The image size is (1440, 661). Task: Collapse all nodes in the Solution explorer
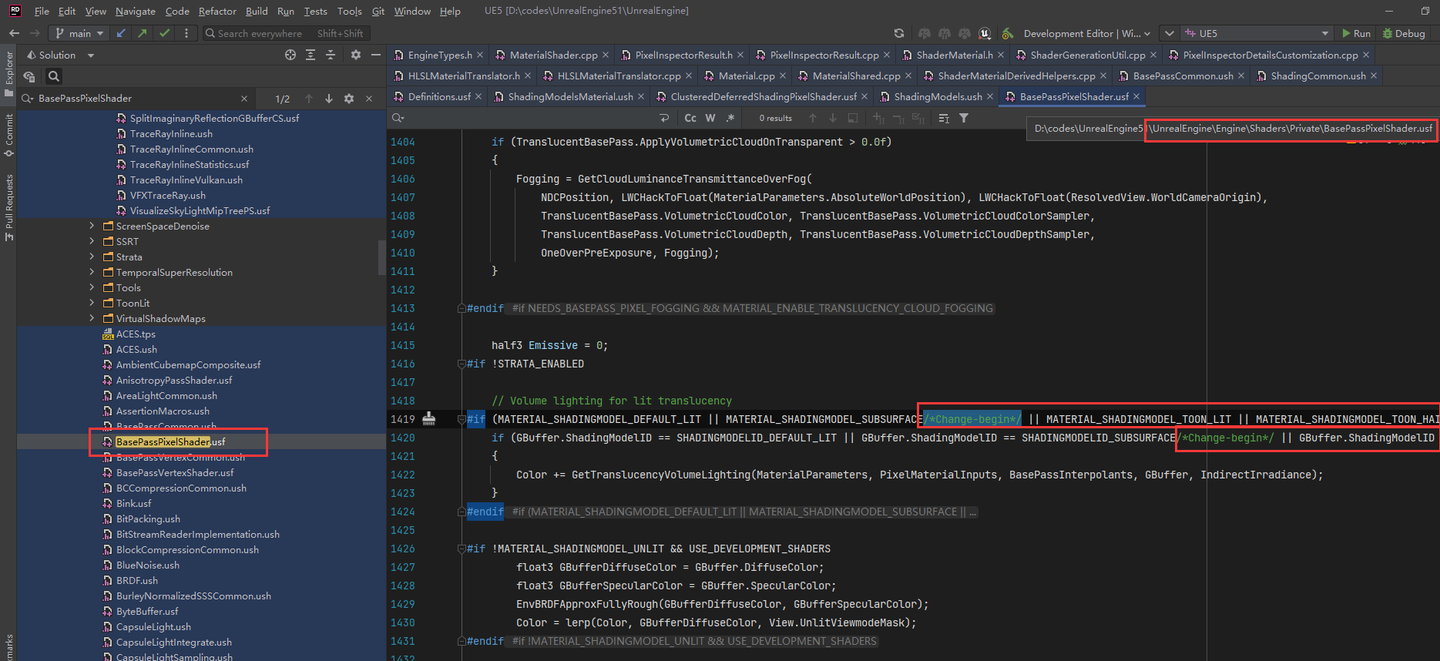(x=331, y=55)
